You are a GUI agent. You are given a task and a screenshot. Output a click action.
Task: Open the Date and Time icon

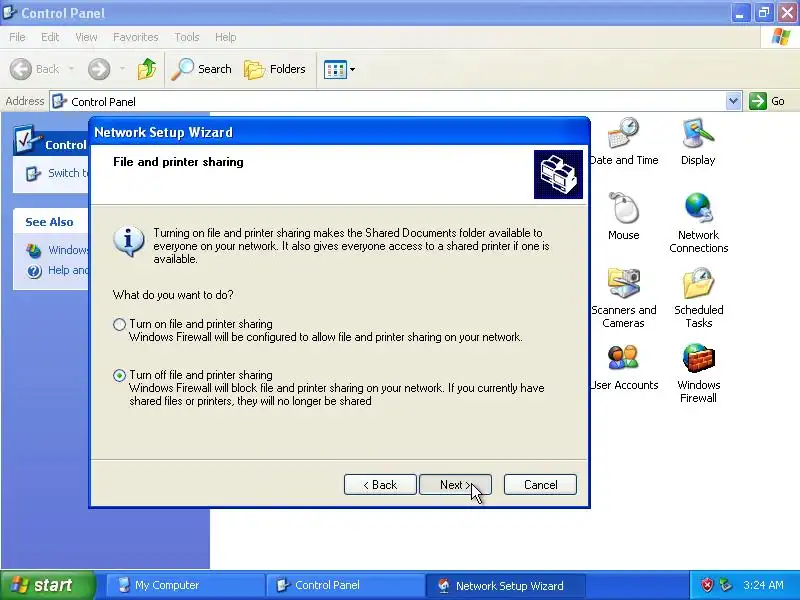(x=623, y=142)
